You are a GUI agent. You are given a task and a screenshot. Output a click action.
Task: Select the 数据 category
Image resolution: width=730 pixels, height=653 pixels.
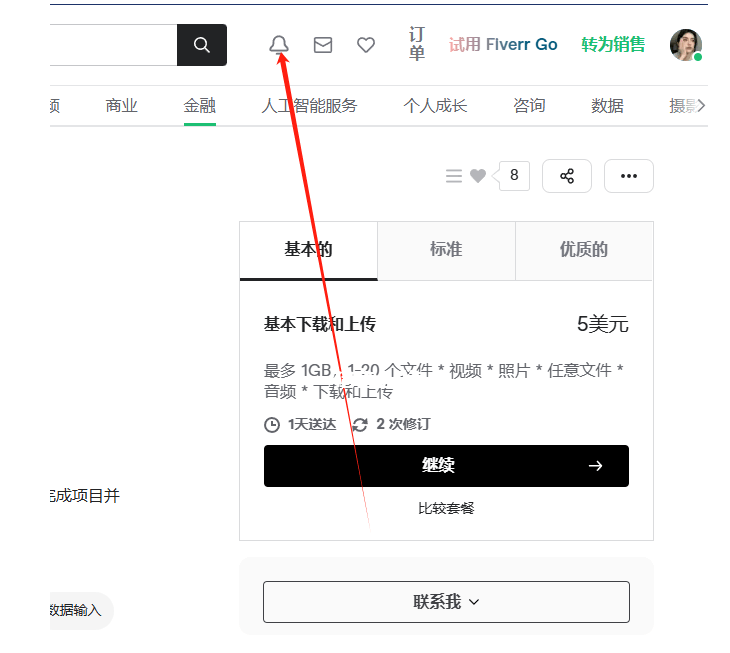point(608,106)
